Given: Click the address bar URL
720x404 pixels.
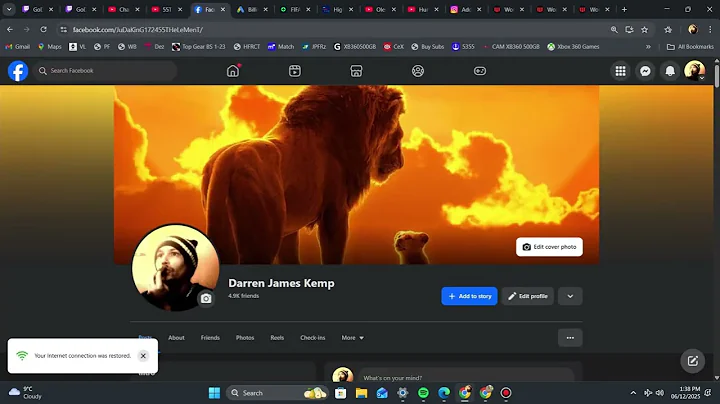Looking at the screenshot, I should (138, 29).
